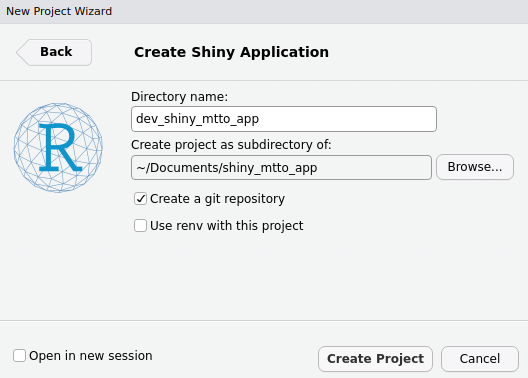Focus the Directory name text field
The image size is (528, 378).
pyautogui.click(x=284, y=119)
